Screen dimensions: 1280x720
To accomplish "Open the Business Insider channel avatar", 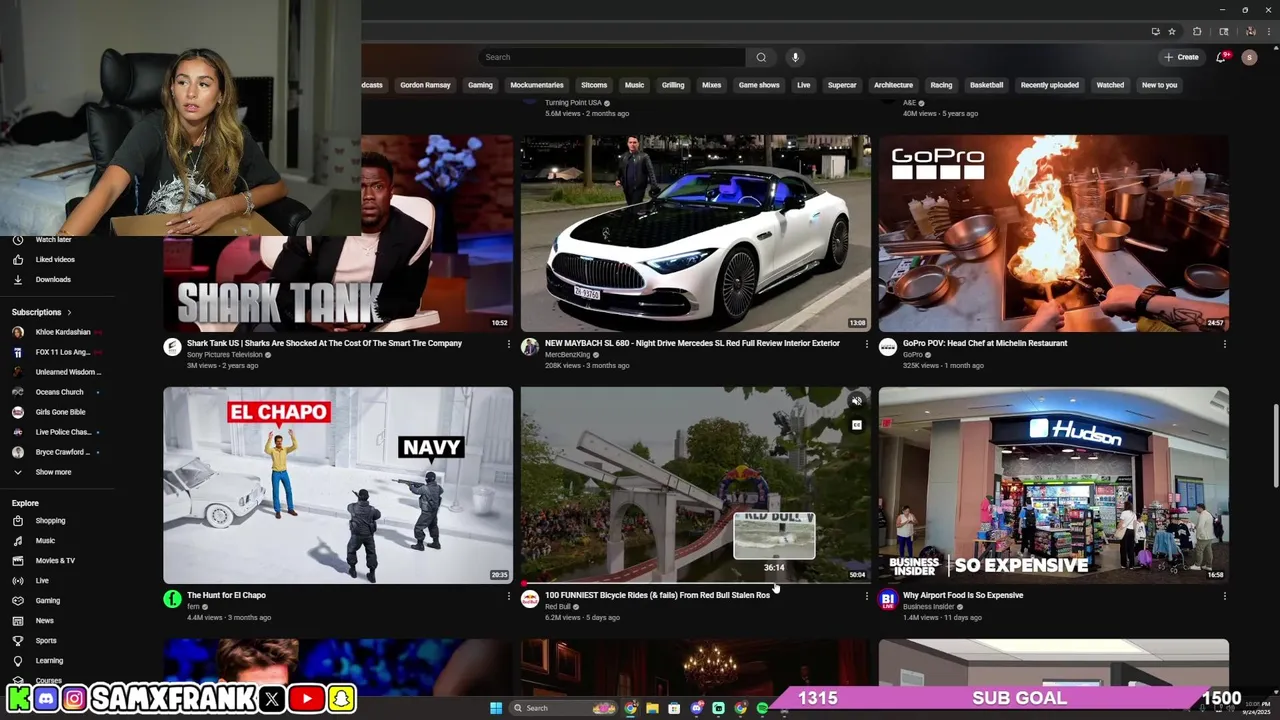I will coord(888,599).
